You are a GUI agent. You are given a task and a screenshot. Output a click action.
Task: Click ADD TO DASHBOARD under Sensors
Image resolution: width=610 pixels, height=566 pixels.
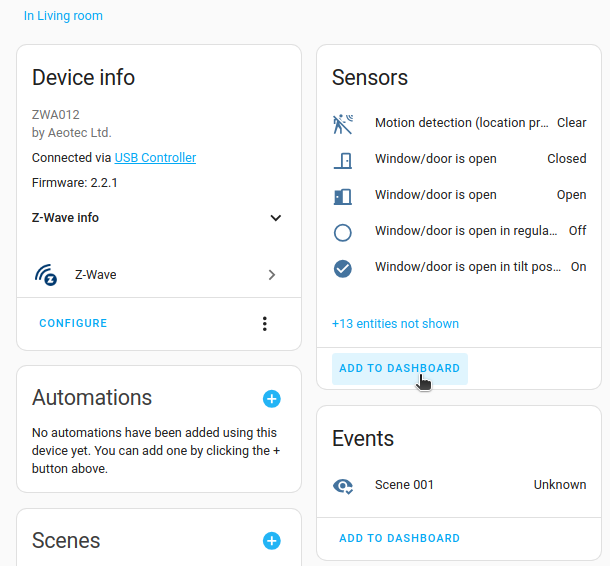click(399, 368)
